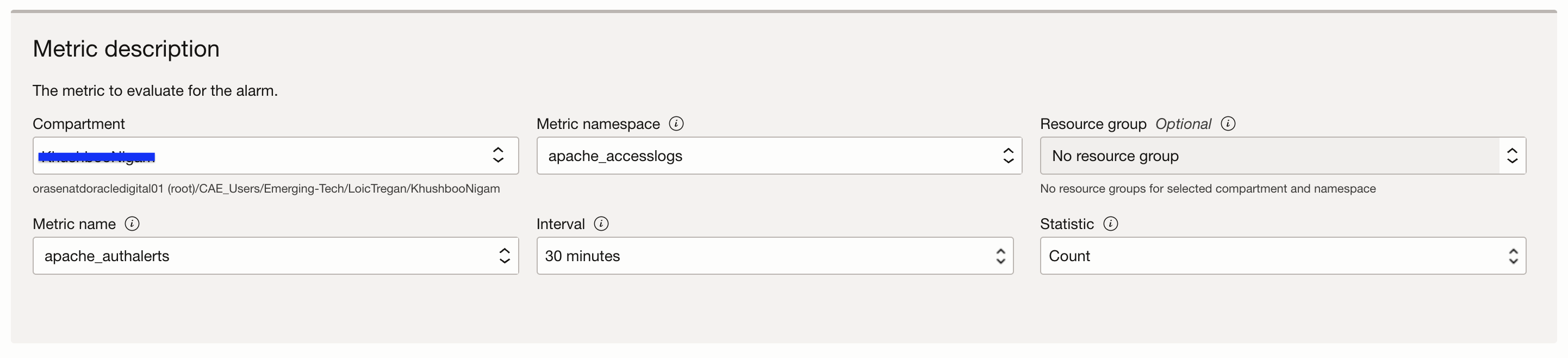
Task: Click the compartment path breadcrumb text
Action: coord(266,188)
